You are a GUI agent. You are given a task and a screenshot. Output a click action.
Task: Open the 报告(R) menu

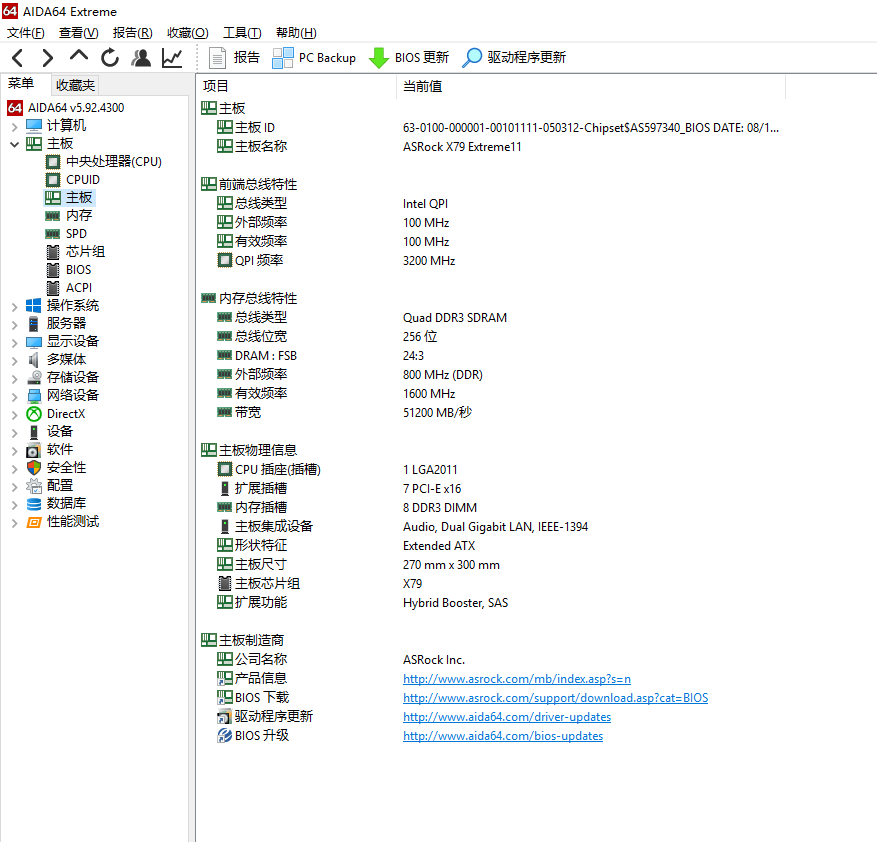coord(133,33)
